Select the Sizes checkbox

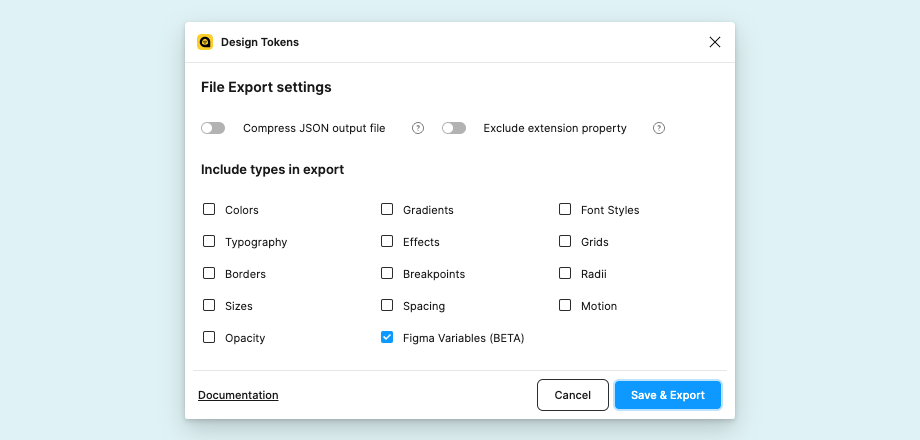209,306
